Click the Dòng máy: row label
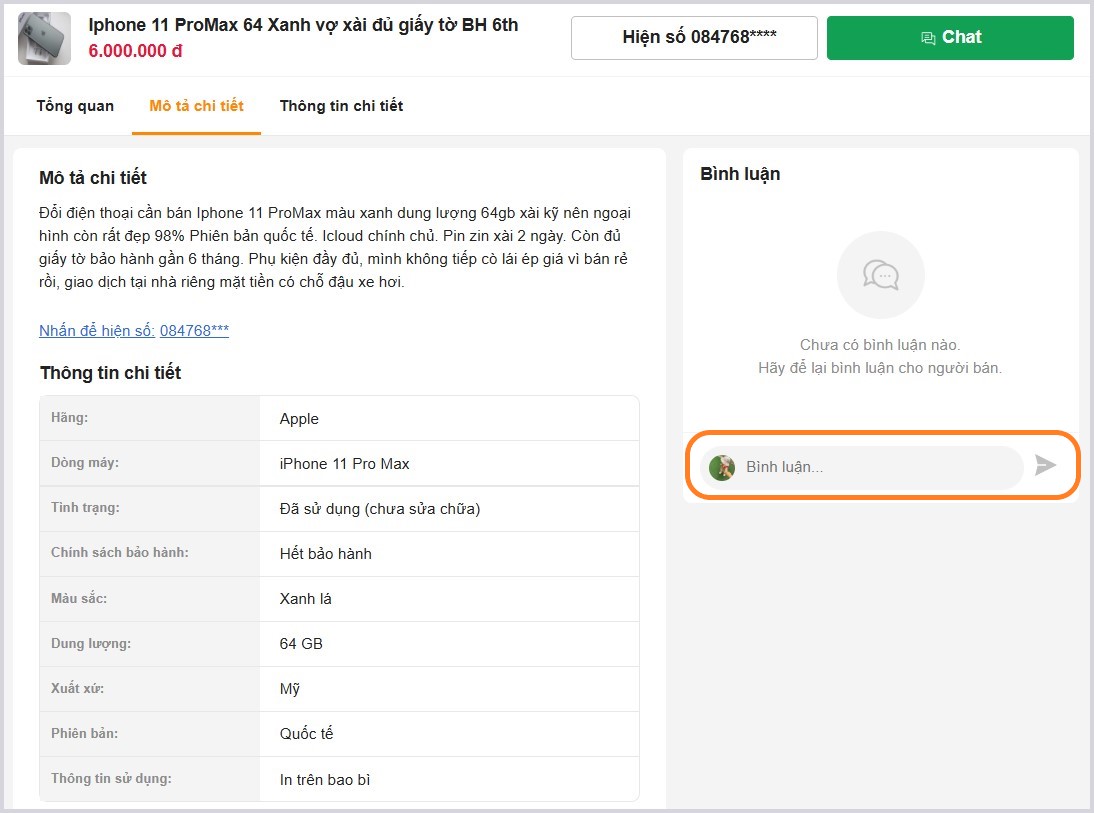 (84, 463)
